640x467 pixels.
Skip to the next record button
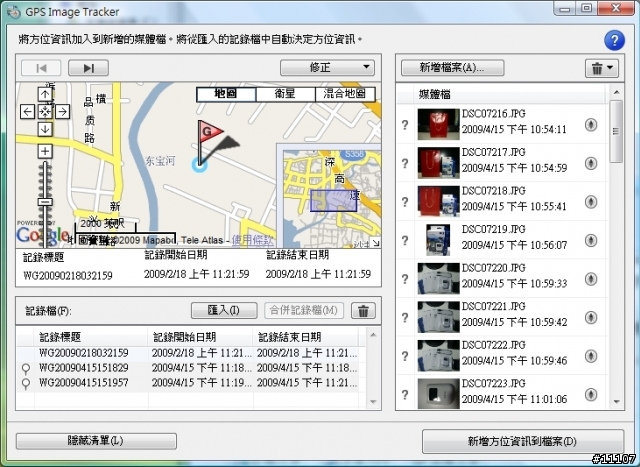pyautogui.click(x=88, y=68)
